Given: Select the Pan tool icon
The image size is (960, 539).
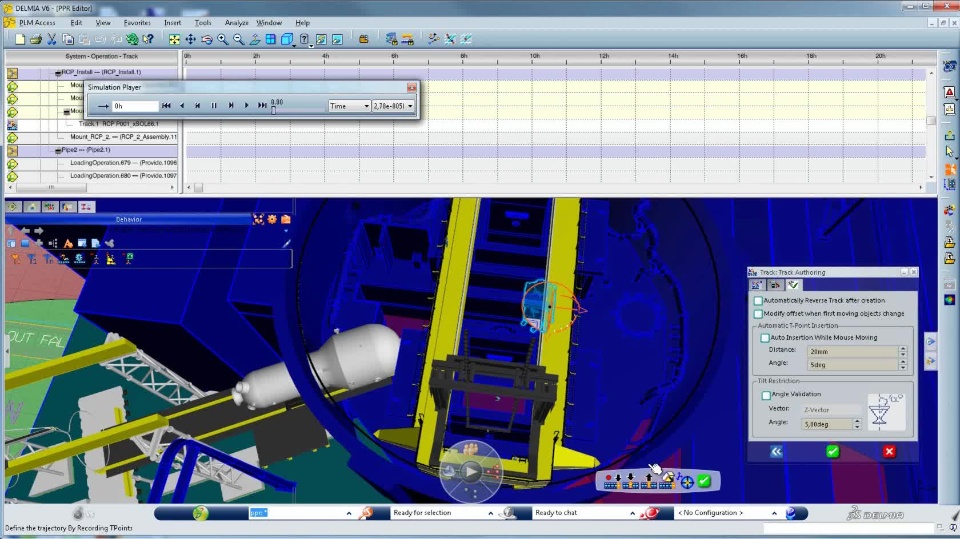Looking at the screenshot, I should 190,39.
